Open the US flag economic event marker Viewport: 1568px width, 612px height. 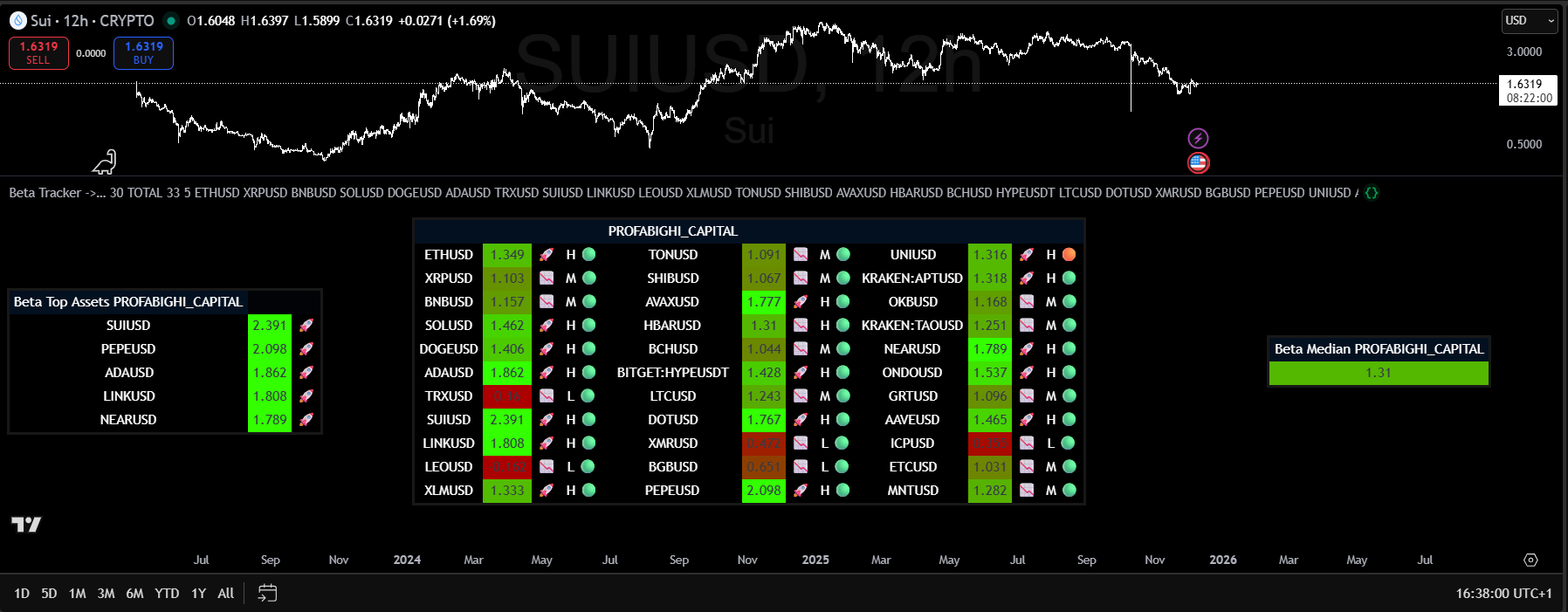coord(1198,162)
